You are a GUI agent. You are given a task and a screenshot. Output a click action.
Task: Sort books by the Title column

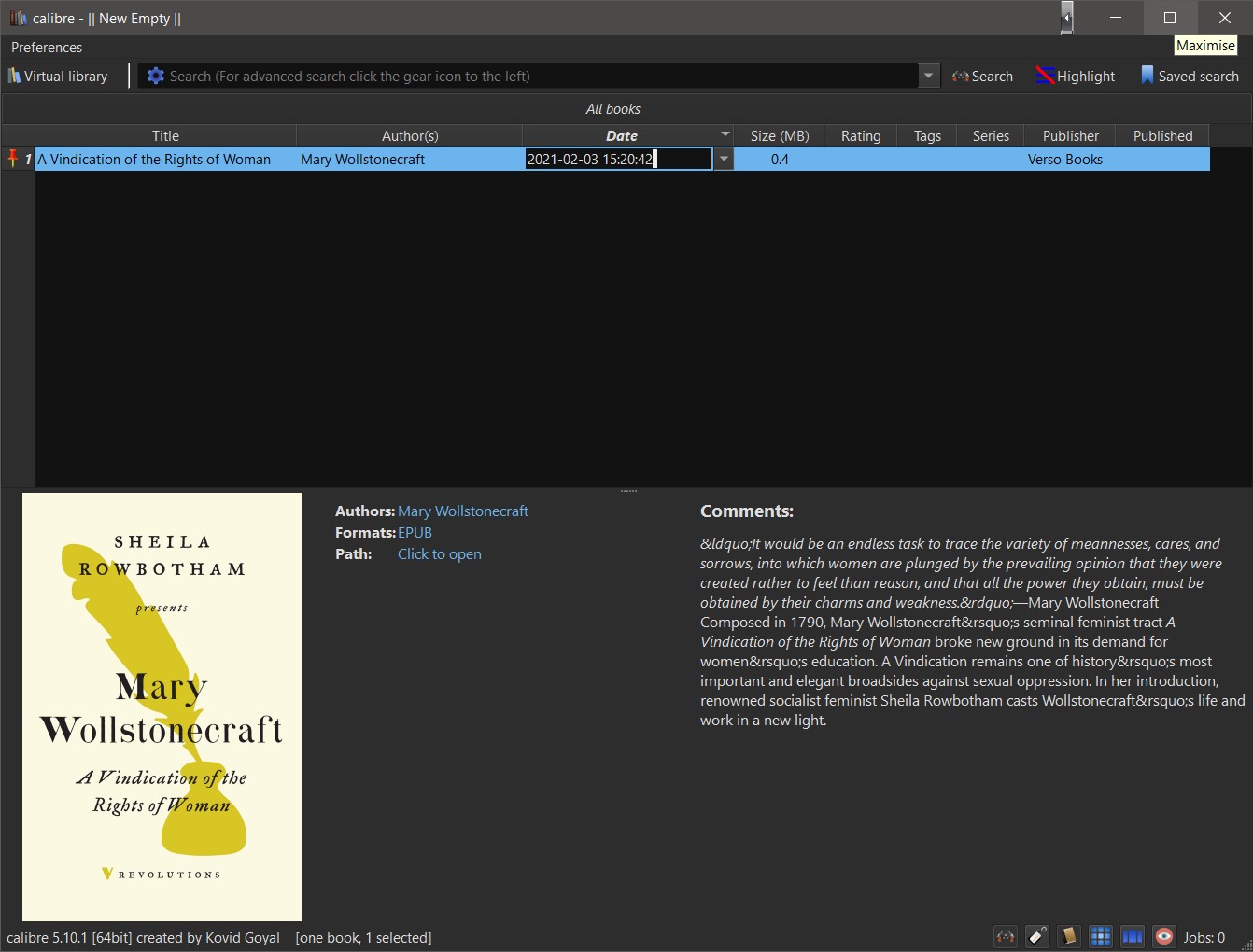[165, 136]
